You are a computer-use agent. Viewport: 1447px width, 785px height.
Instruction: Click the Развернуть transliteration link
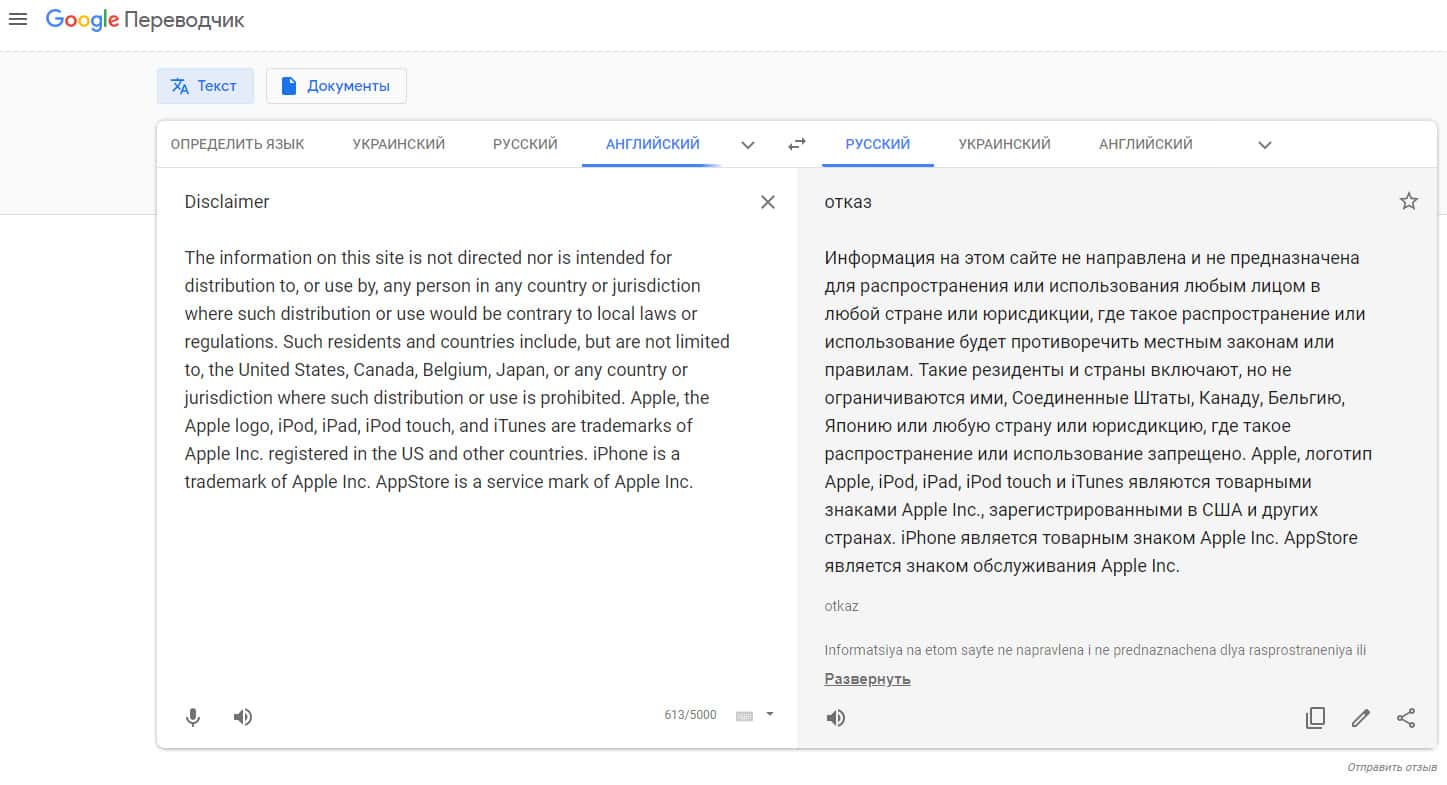867,679
